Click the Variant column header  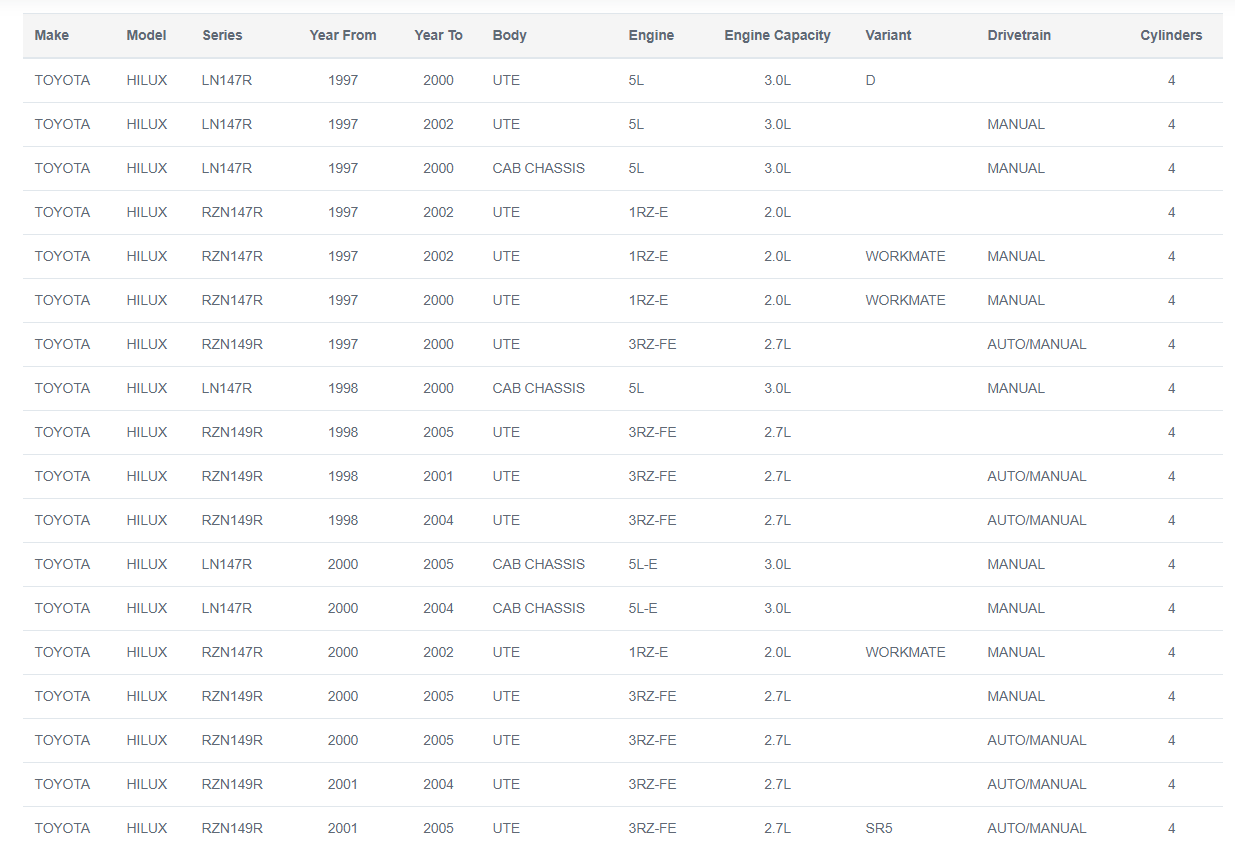[888, 35]
